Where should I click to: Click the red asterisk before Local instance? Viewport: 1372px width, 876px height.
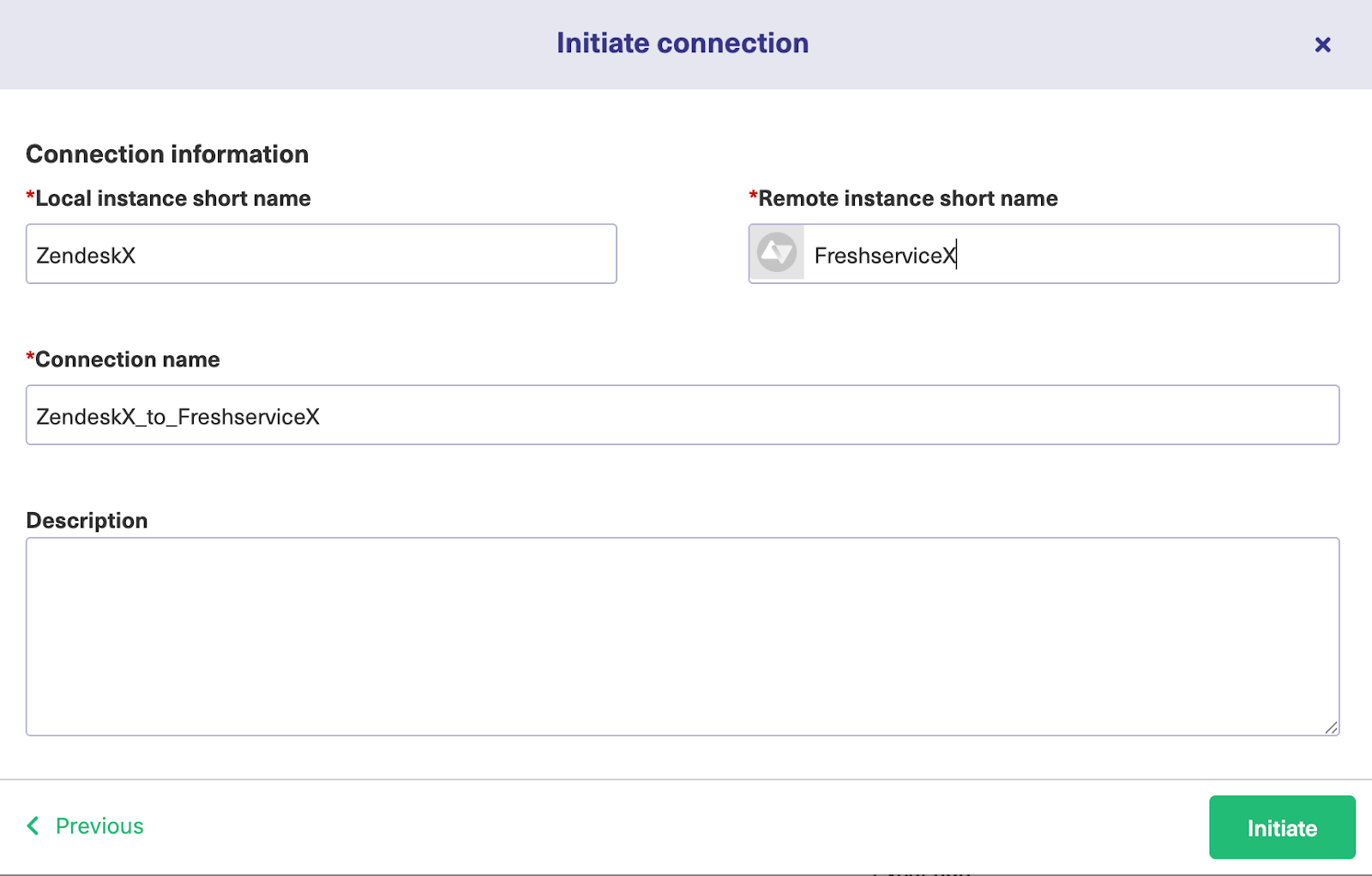30,195
